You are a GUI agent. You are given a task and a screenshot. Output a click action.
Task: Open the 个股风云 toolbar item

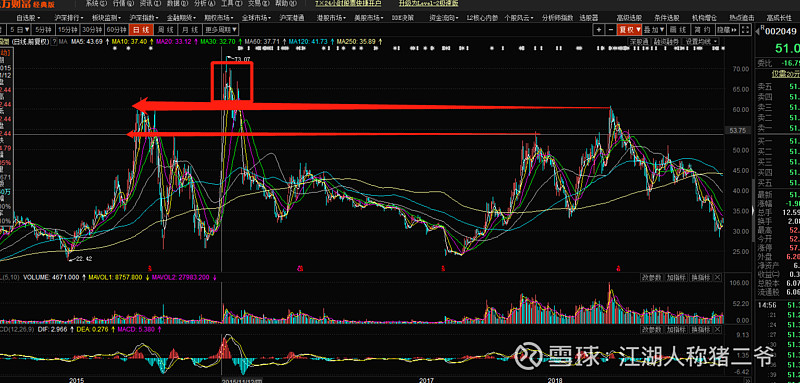click(x=518, y=17)
